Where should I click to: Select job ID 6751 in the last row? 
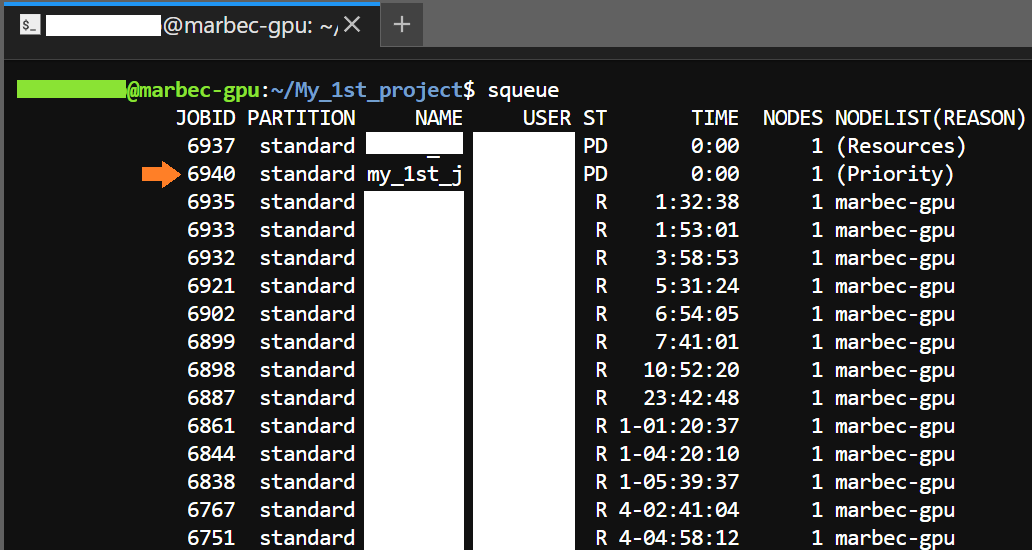(211, 538)
